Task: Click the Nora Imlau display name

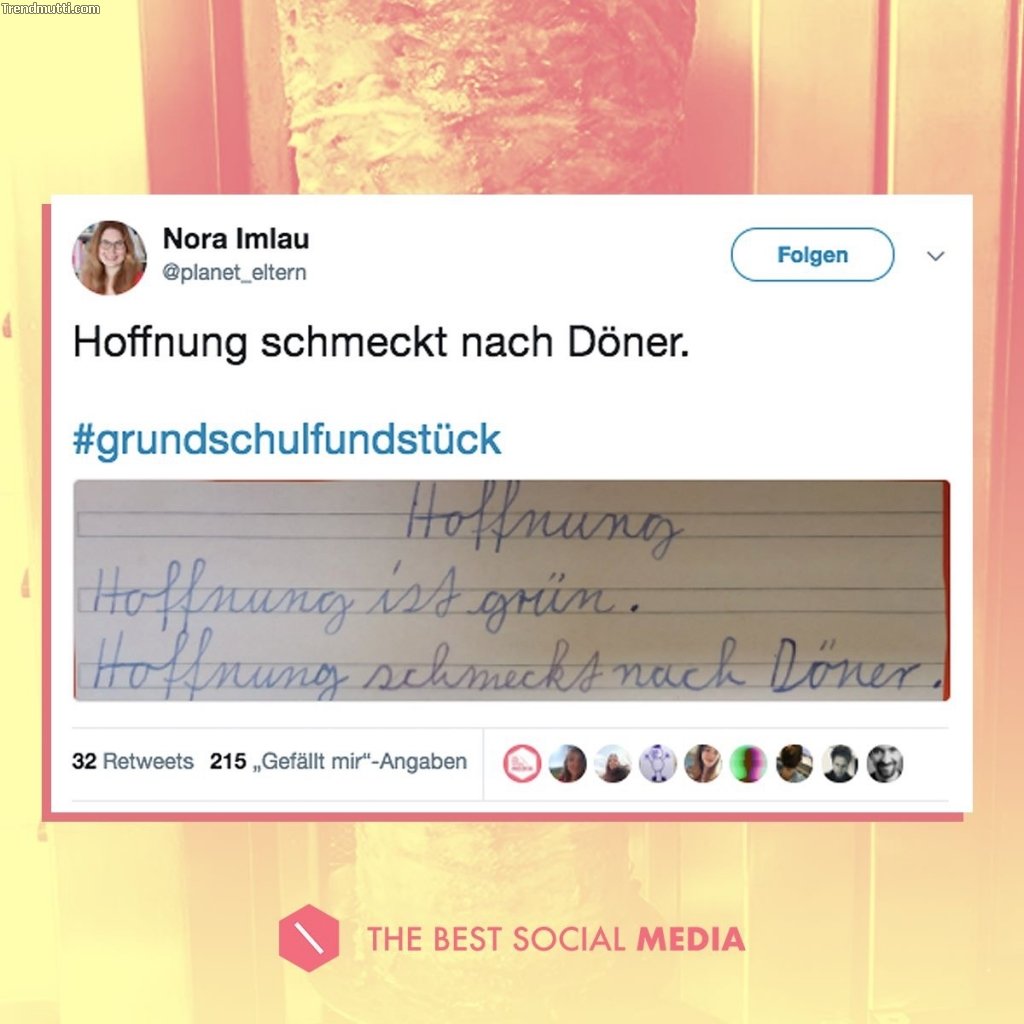Action: [236, 238]
